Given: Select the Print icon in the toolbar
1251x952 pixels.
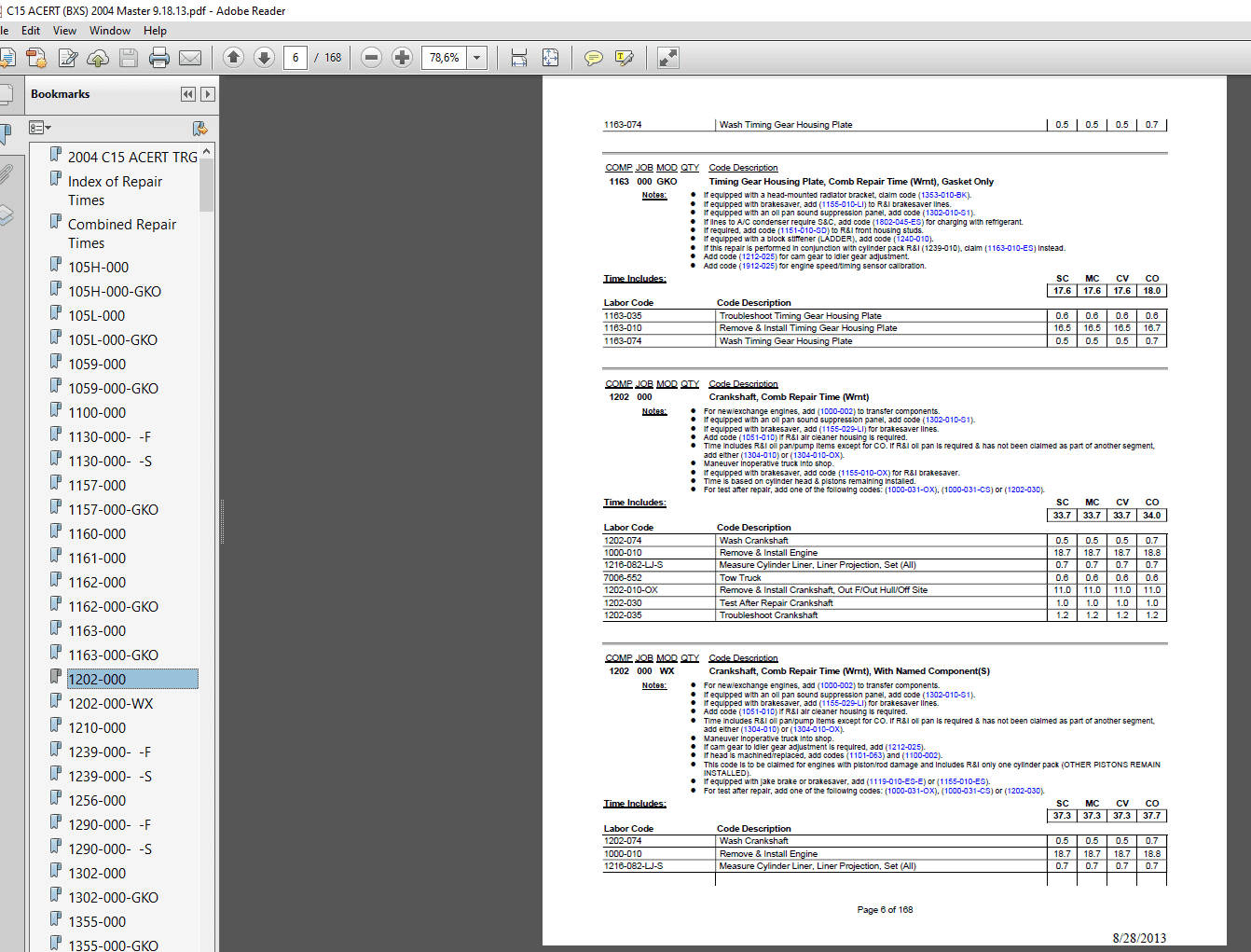Looking at the screenshot, I should 159,58.
